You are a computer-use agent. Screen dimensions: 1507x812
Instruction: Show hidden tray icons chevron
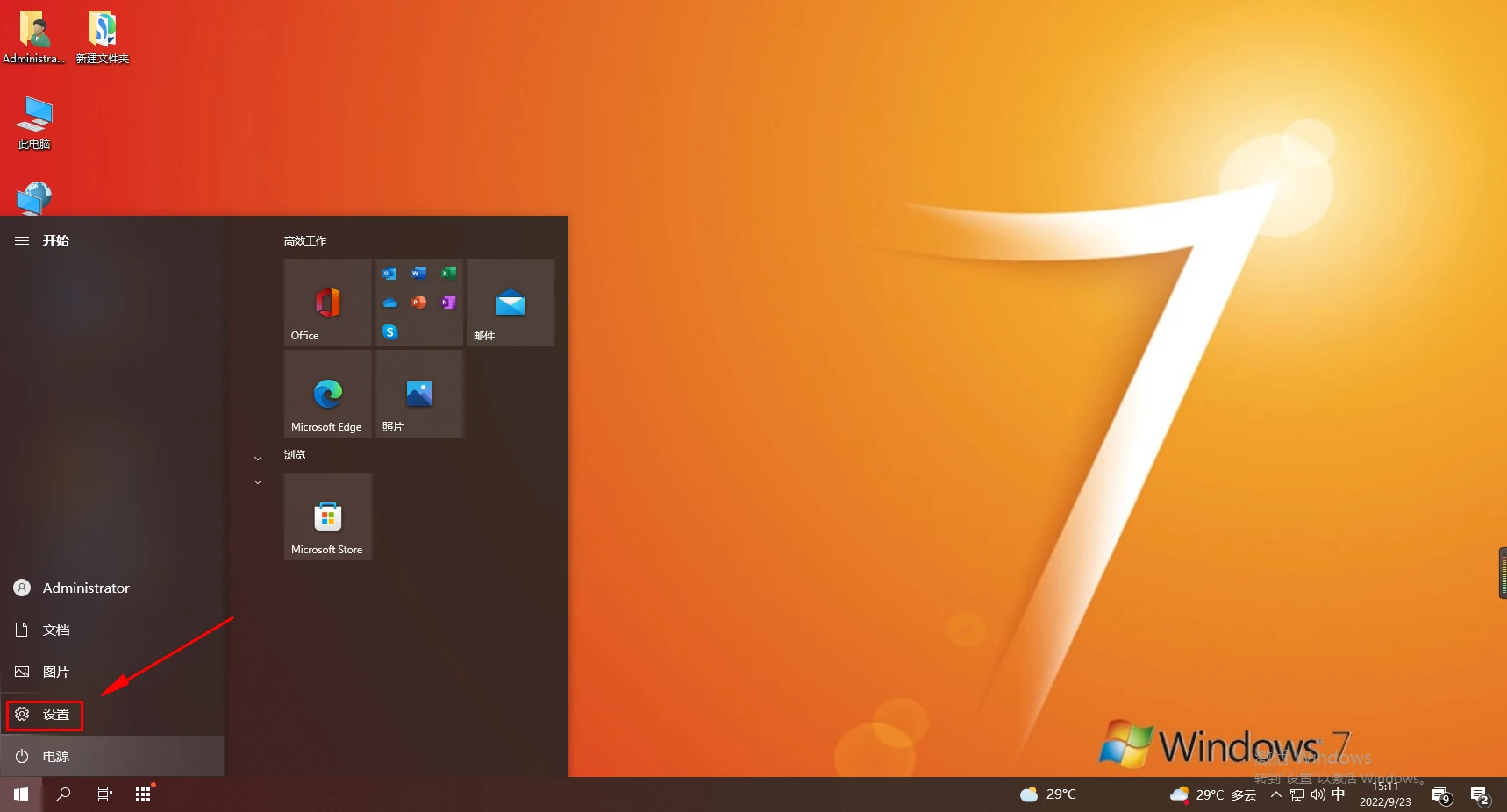[x=1276, y=794]
